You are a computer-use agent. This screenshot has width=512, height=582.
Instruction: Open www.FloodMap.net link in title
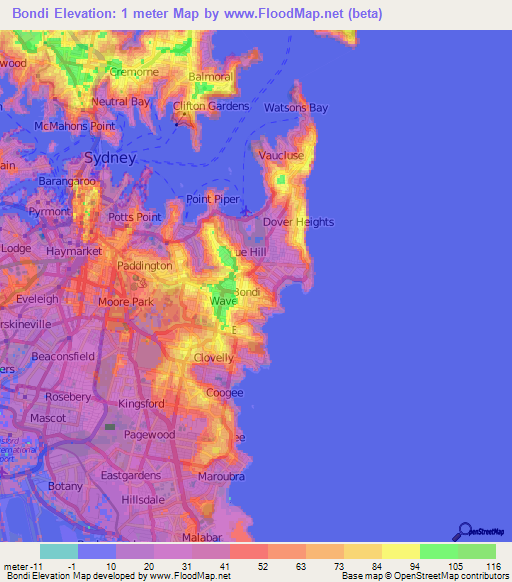284,14
